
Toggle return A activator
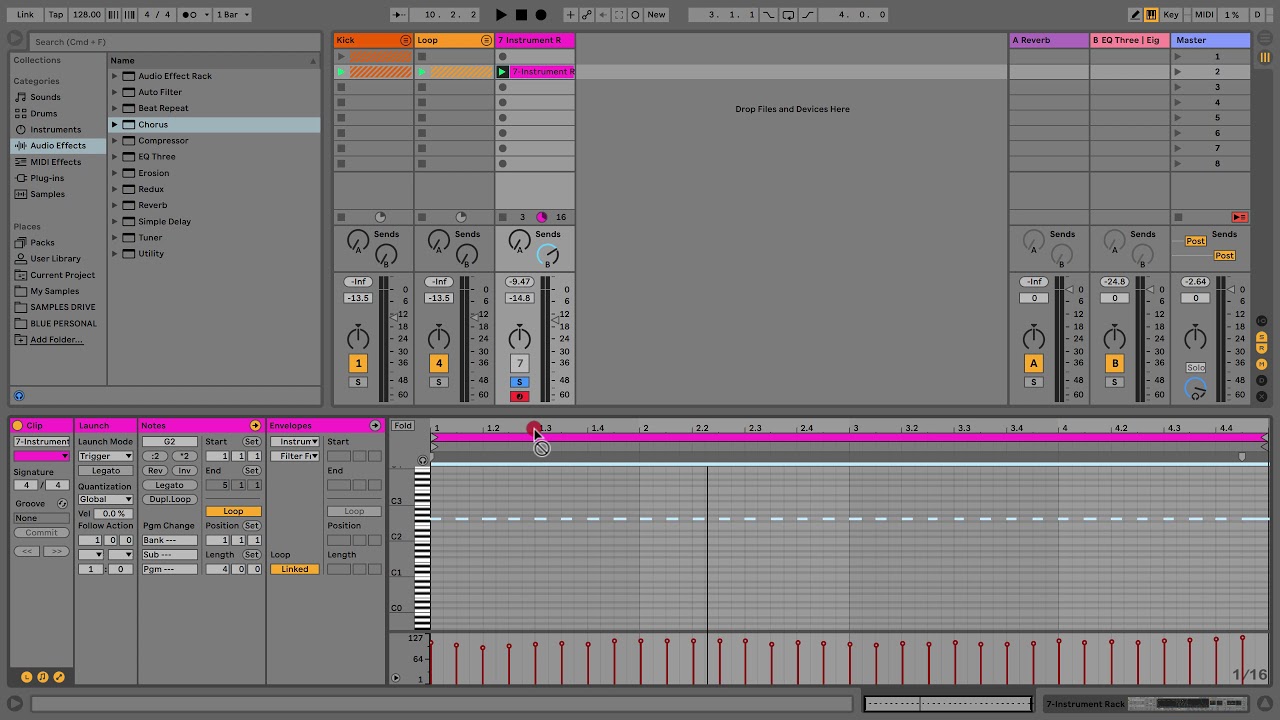tap(1034, 363)
